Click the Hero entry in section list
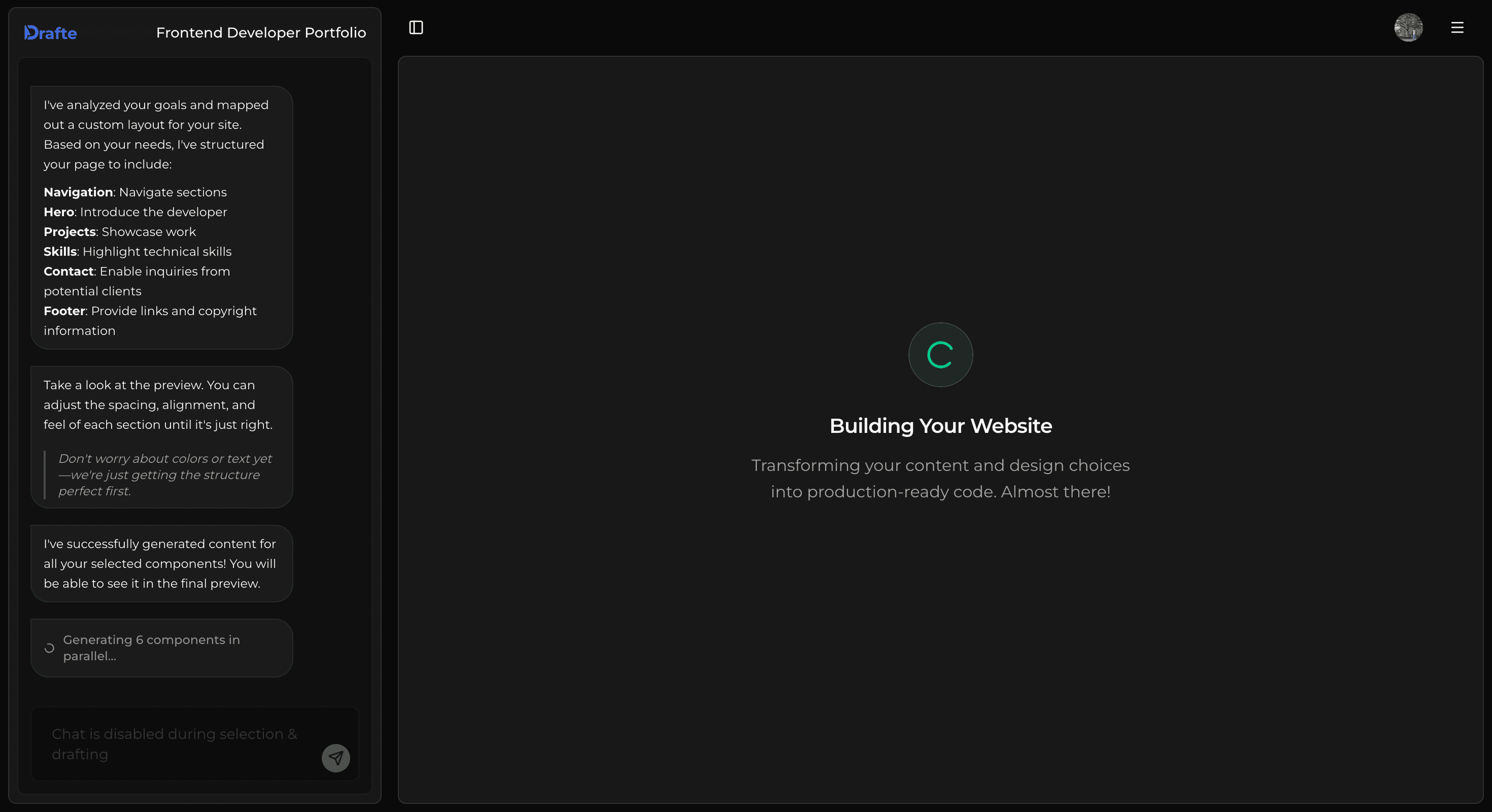Viewport: 1492px width, 812px height. (x=58, y=212)
